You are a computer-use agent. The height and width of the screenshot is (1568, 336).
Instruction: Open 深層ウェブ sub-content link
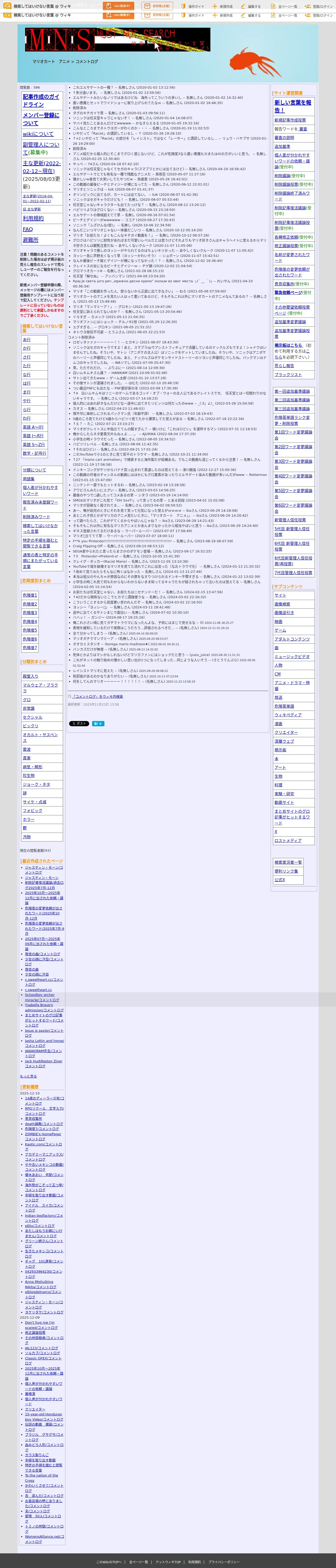[x=284, y=741]
